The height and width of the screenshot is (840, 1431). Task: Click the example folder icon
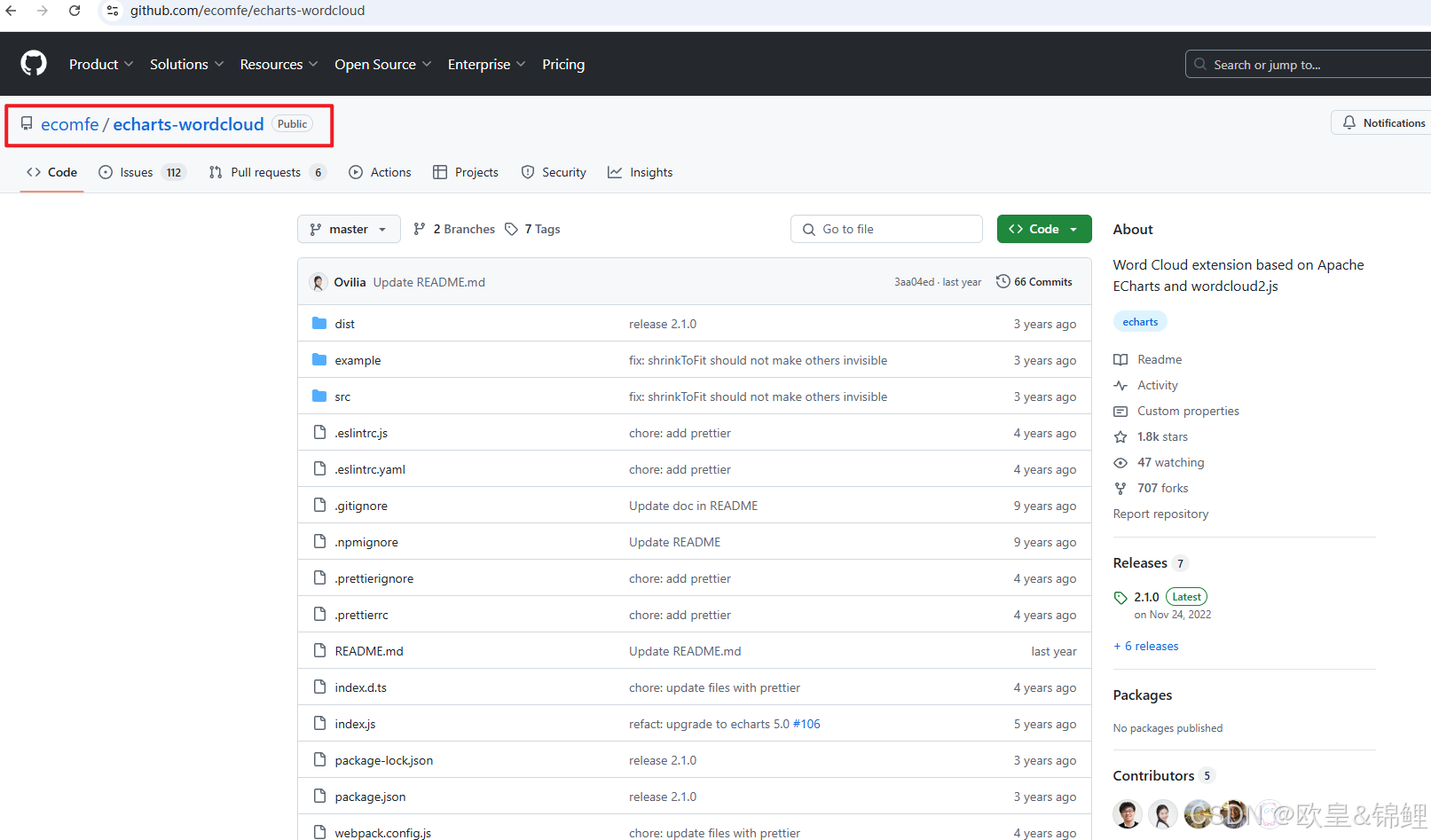[319, 360]
